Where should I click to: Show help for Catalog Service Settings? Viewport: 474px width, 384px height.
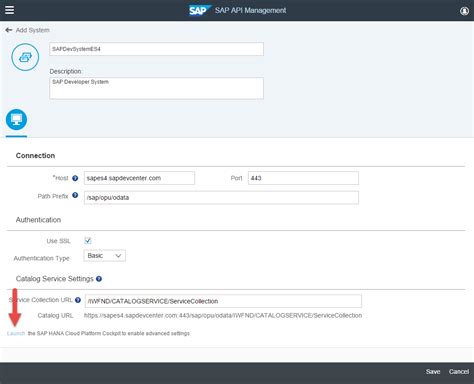(x=99, y=279)
